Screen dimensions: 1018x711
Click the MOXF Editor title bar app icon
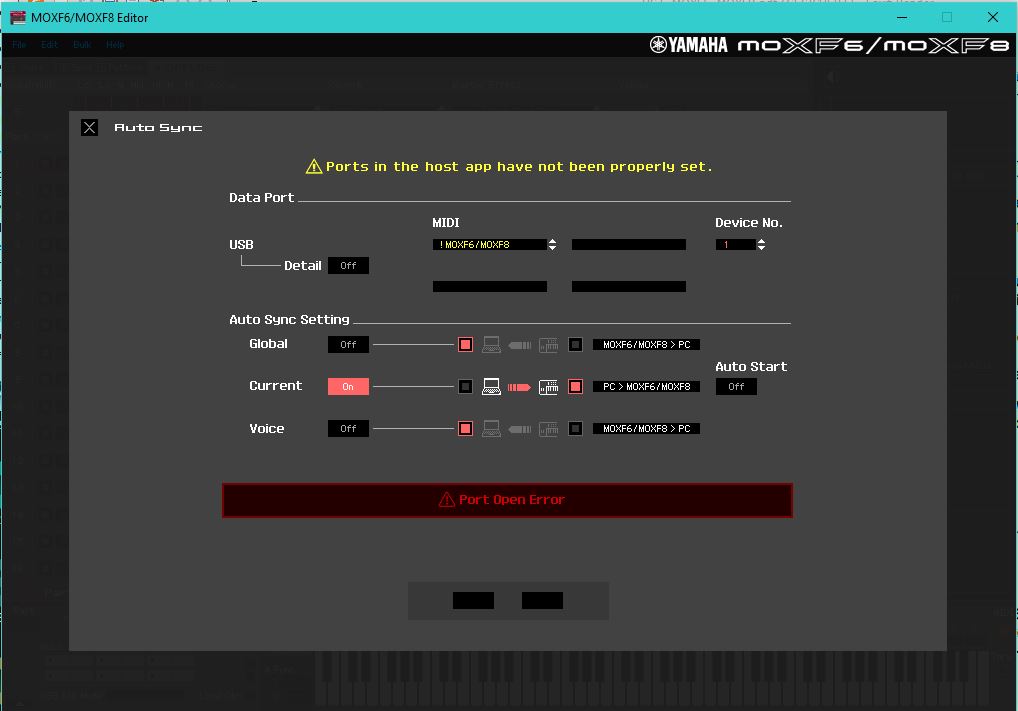(x=18, y=18)
